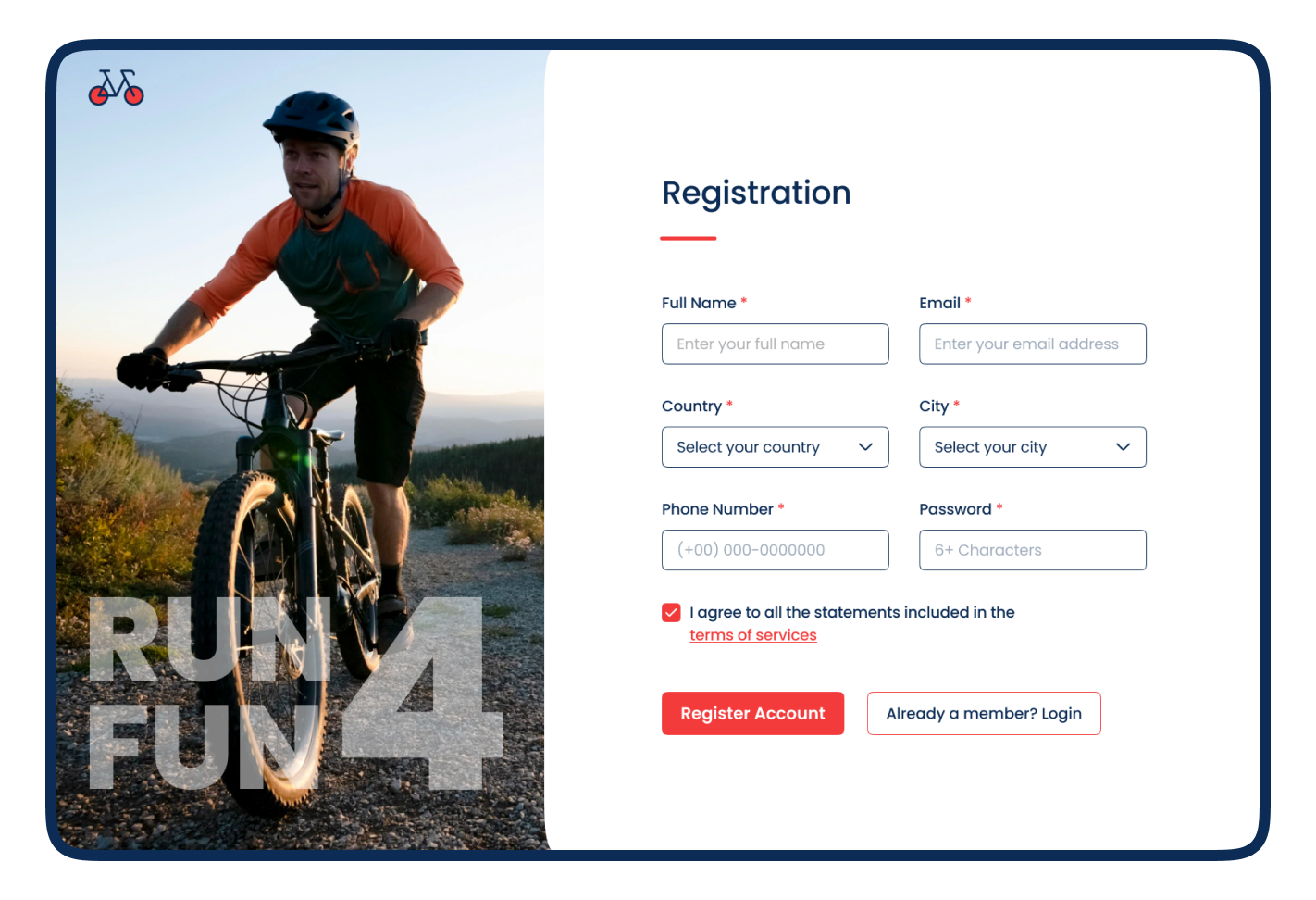Focus the Phone Number input field

coord(775,550)
